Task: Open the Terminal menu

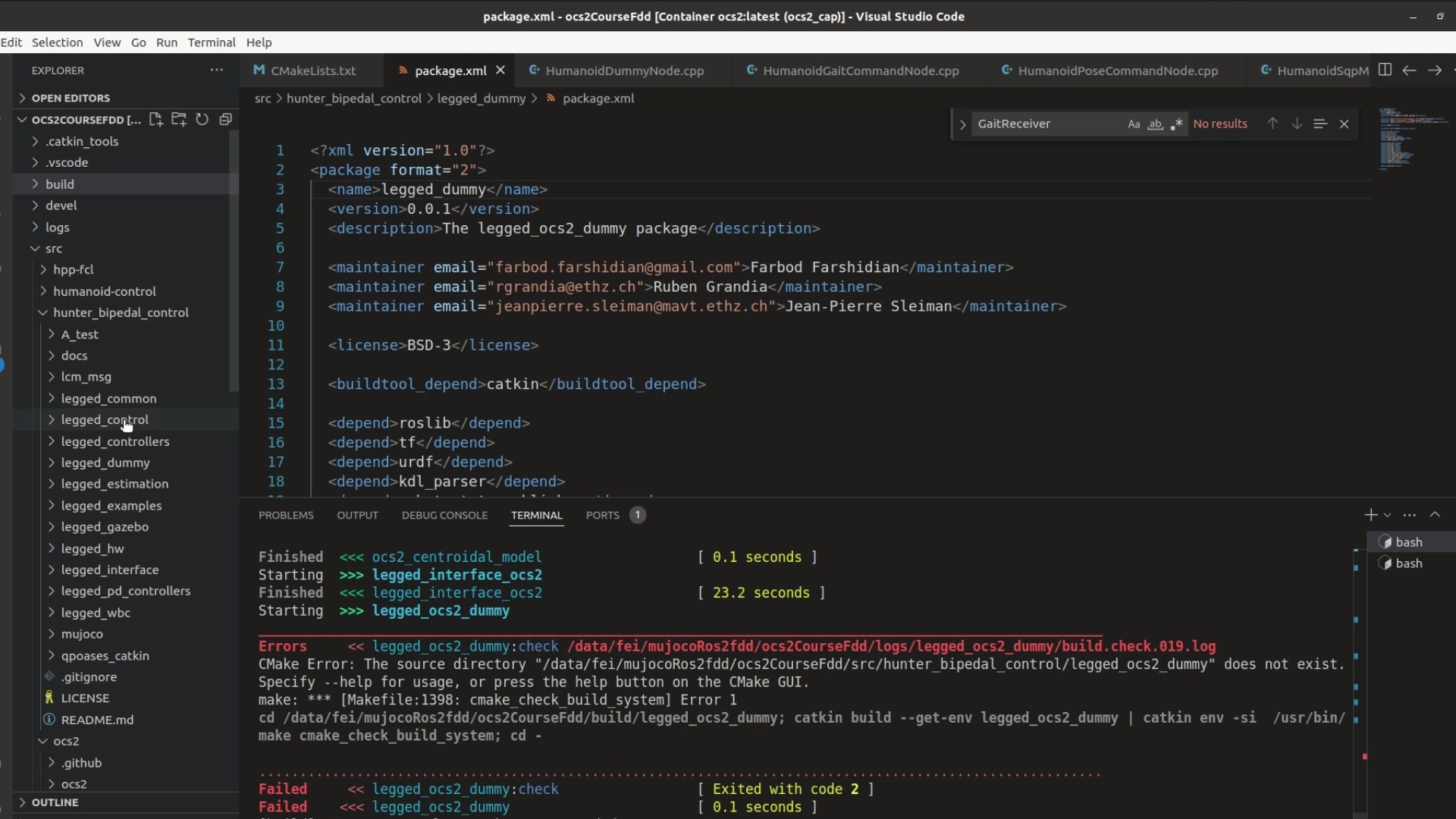Action: 212,42
